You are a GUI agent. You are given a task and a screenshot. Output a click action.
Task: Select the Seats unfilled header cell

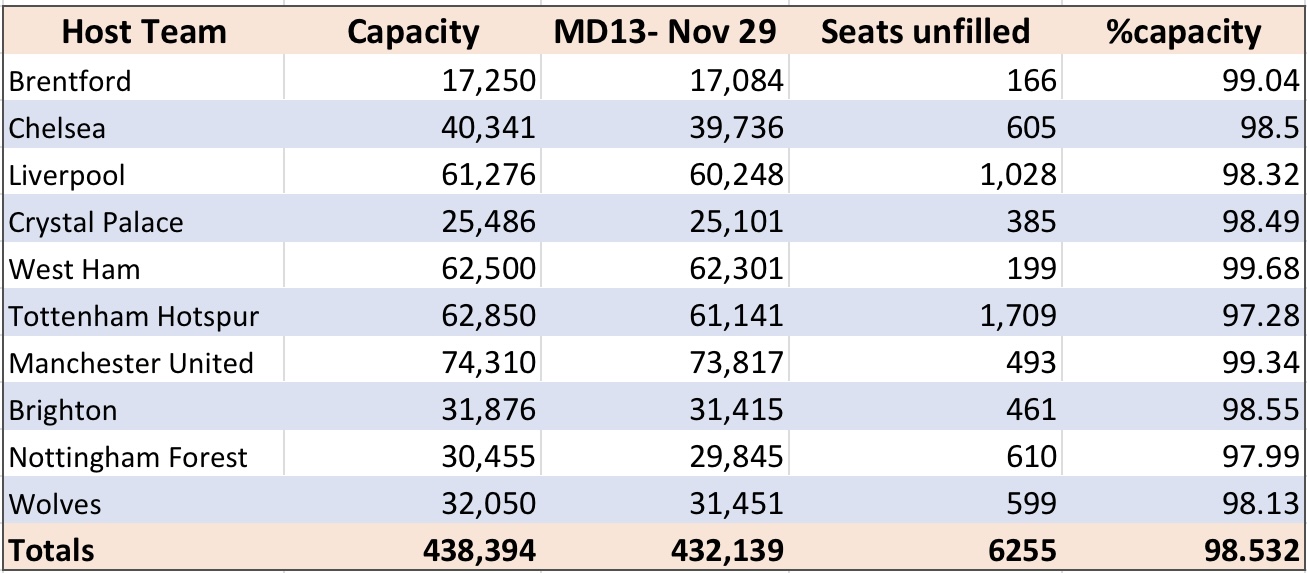click(x=925, y=31)
